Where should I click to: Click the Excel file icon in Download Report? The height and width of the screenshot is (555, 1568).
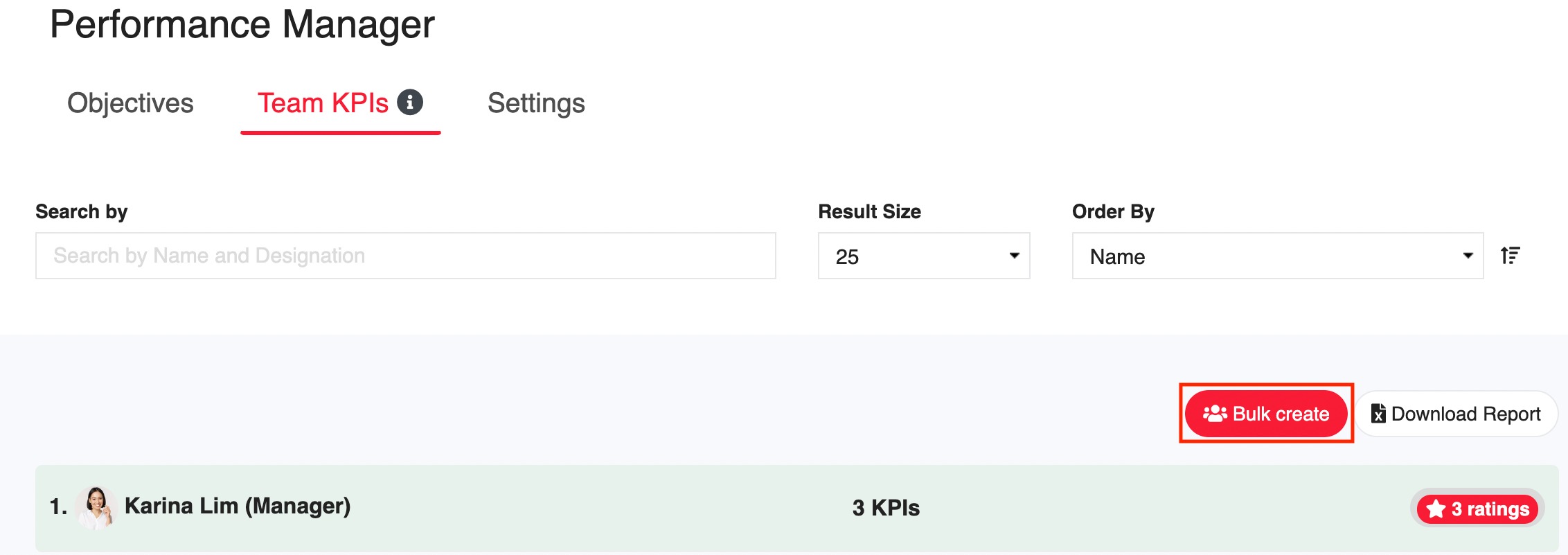point(1378,413)
